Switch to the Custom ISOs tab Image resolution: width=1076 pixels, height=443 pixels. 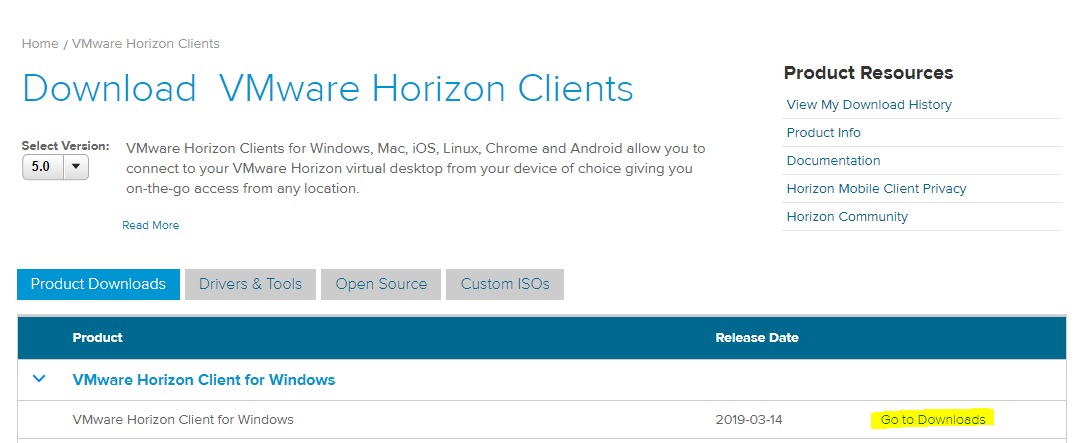pyautogui.click(x=505, y=284)
